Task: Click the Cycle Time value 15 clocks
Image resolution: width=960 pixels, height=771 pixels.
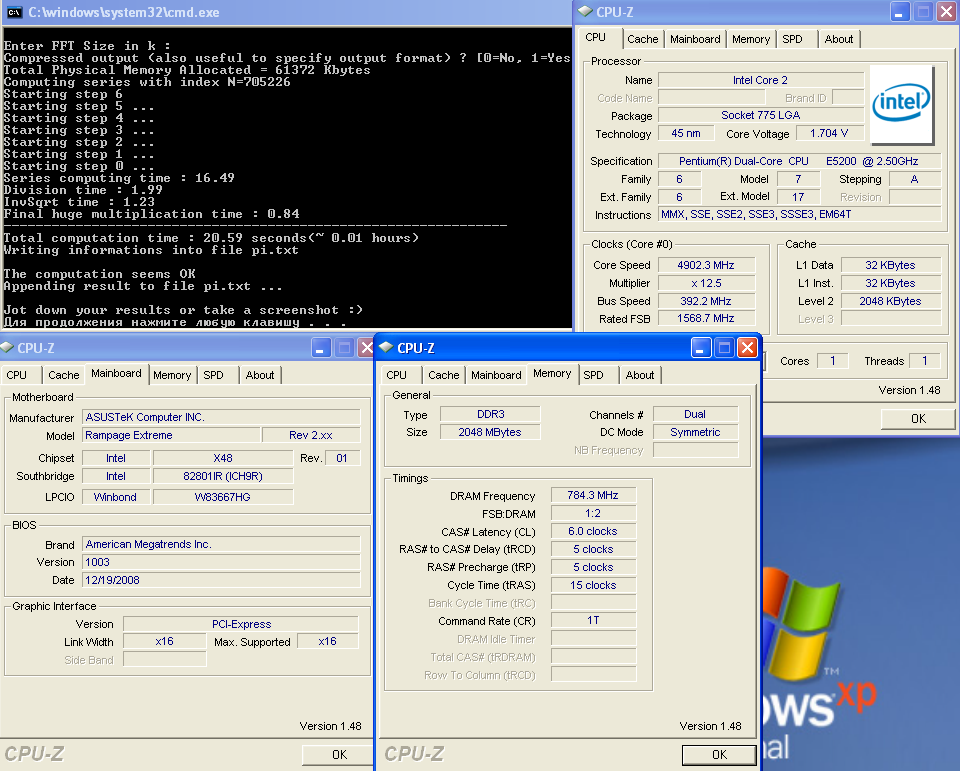Action: point(593,585)
